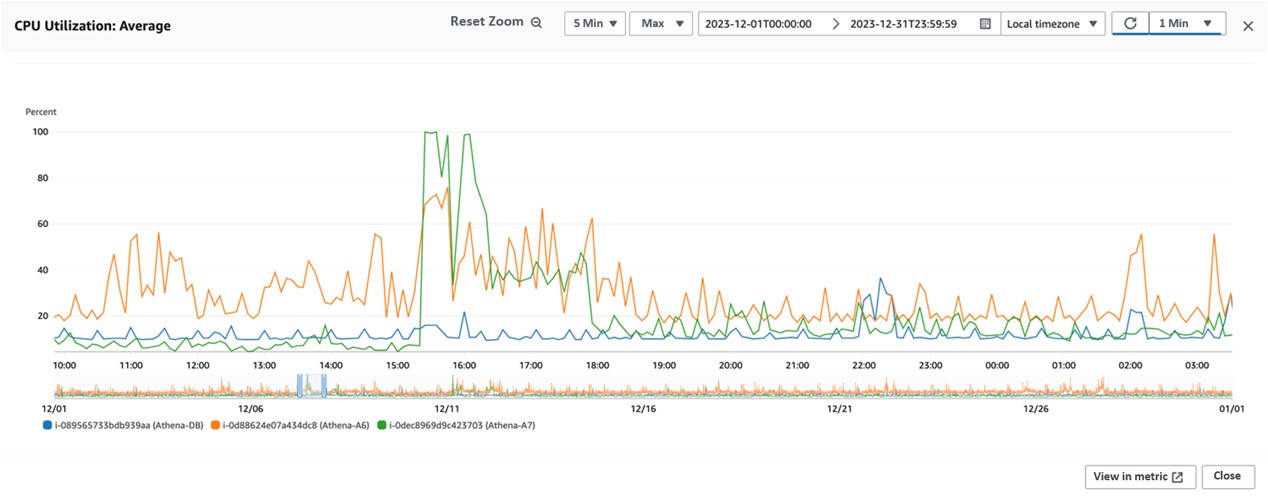Screen dimensions: 1268x500
Task: Click the end date field 2023-12-31T23:59:59
Action: [x=903, y=24]
